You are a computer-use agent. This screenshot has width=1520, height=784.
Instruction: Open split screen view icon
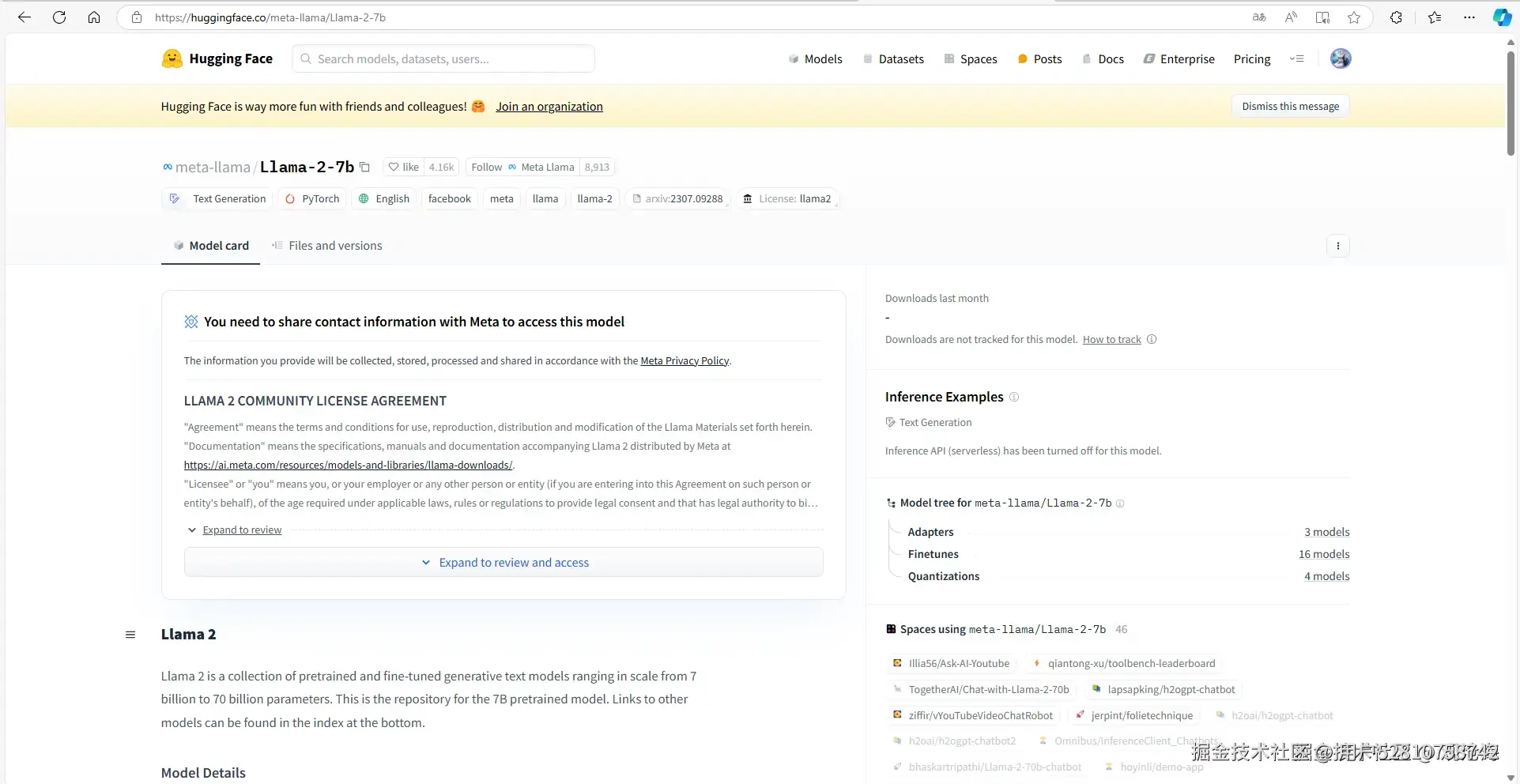pos(1322,17)
